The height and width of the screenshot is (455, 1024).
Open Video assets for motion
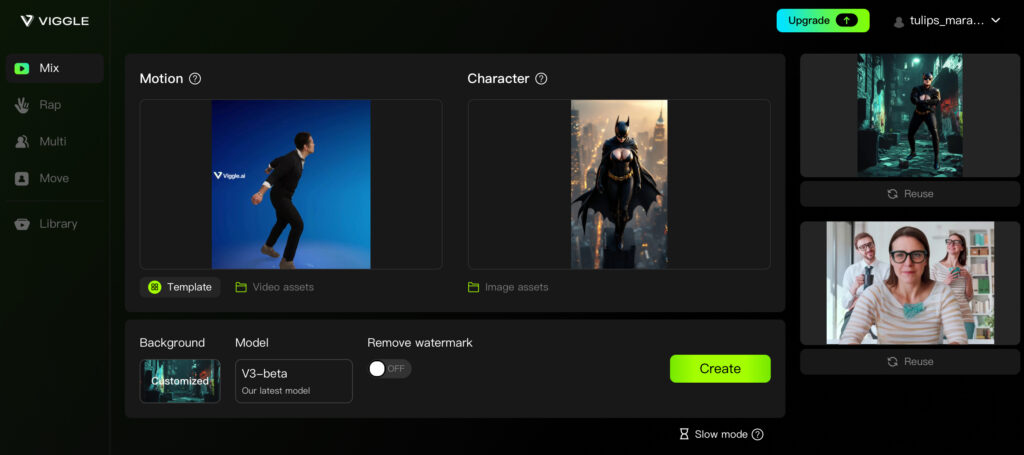[274, 287]
